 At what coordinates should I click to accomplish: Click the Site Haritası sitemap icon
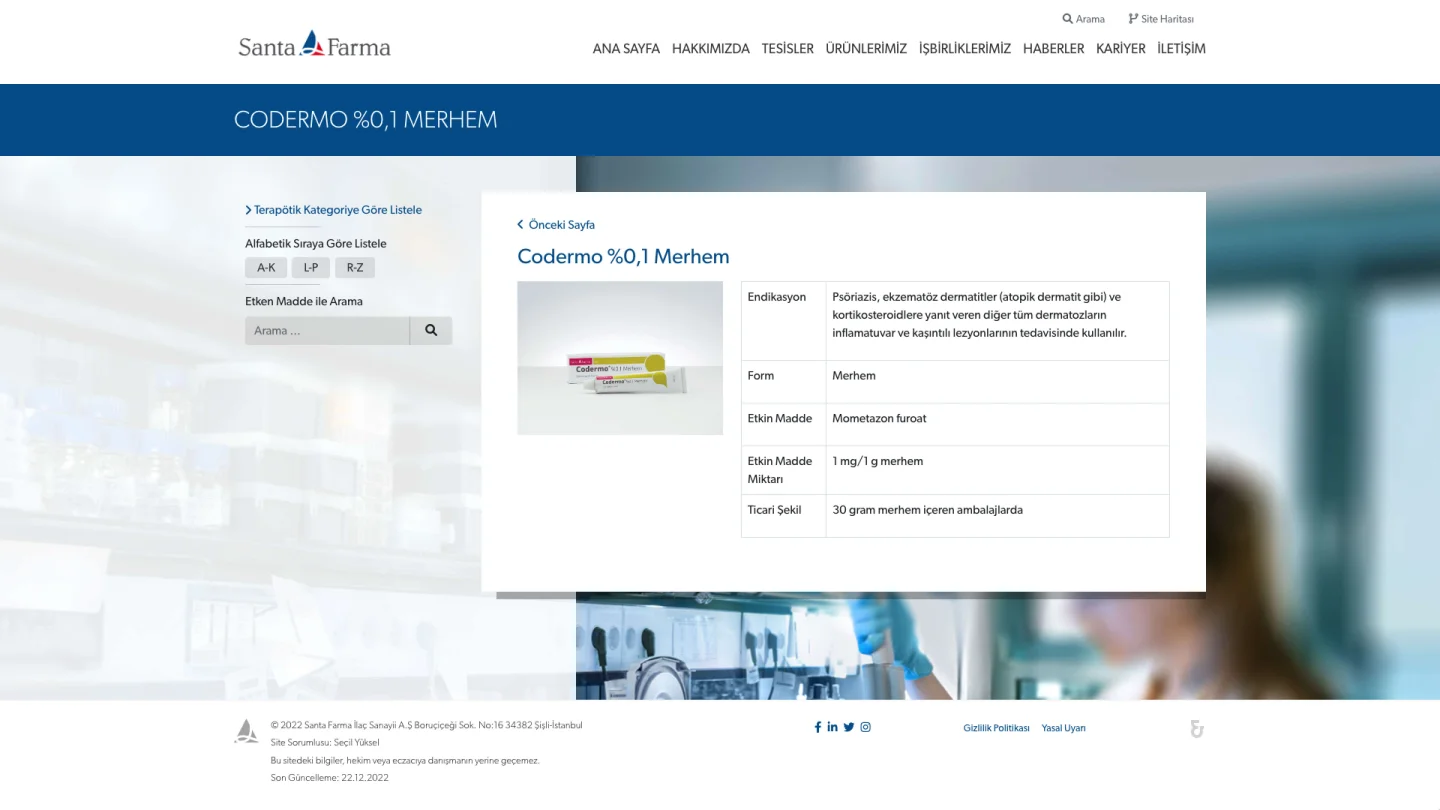(x=1133, y=19)
